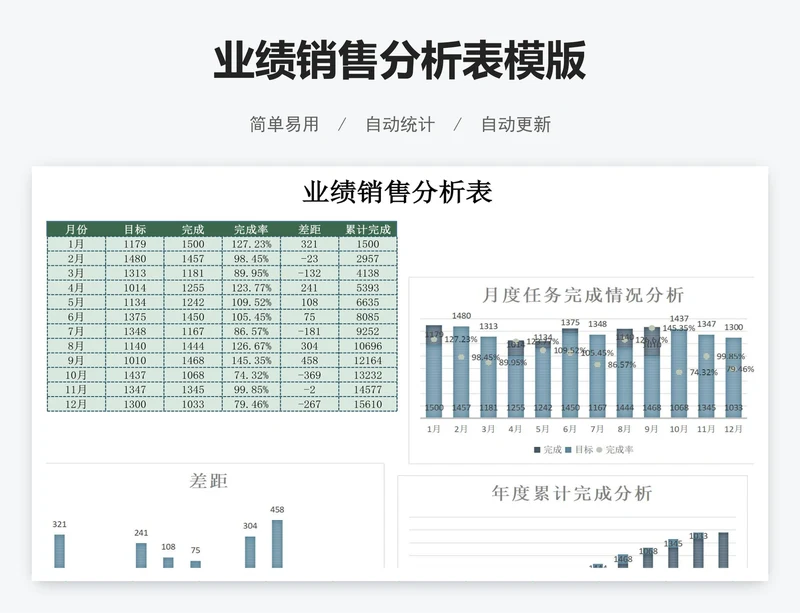Viewport: 800px width, 613px height.
Task: Select gap value -369 cell
Action: [309, 375]
